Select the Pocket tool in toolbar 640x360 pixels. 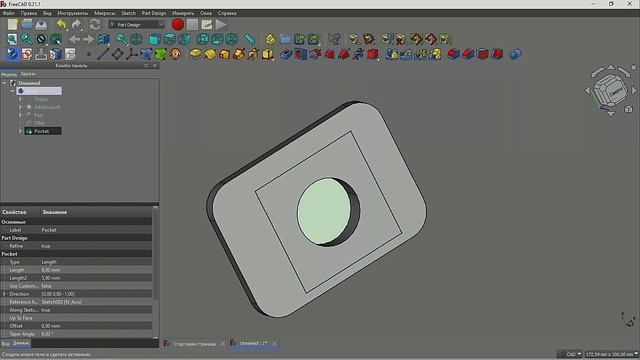(x=286, y=54)
